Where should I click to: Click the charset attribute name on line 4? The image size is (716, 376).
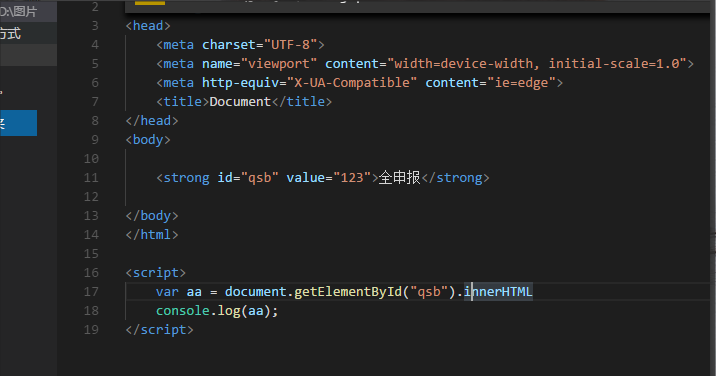229,45
